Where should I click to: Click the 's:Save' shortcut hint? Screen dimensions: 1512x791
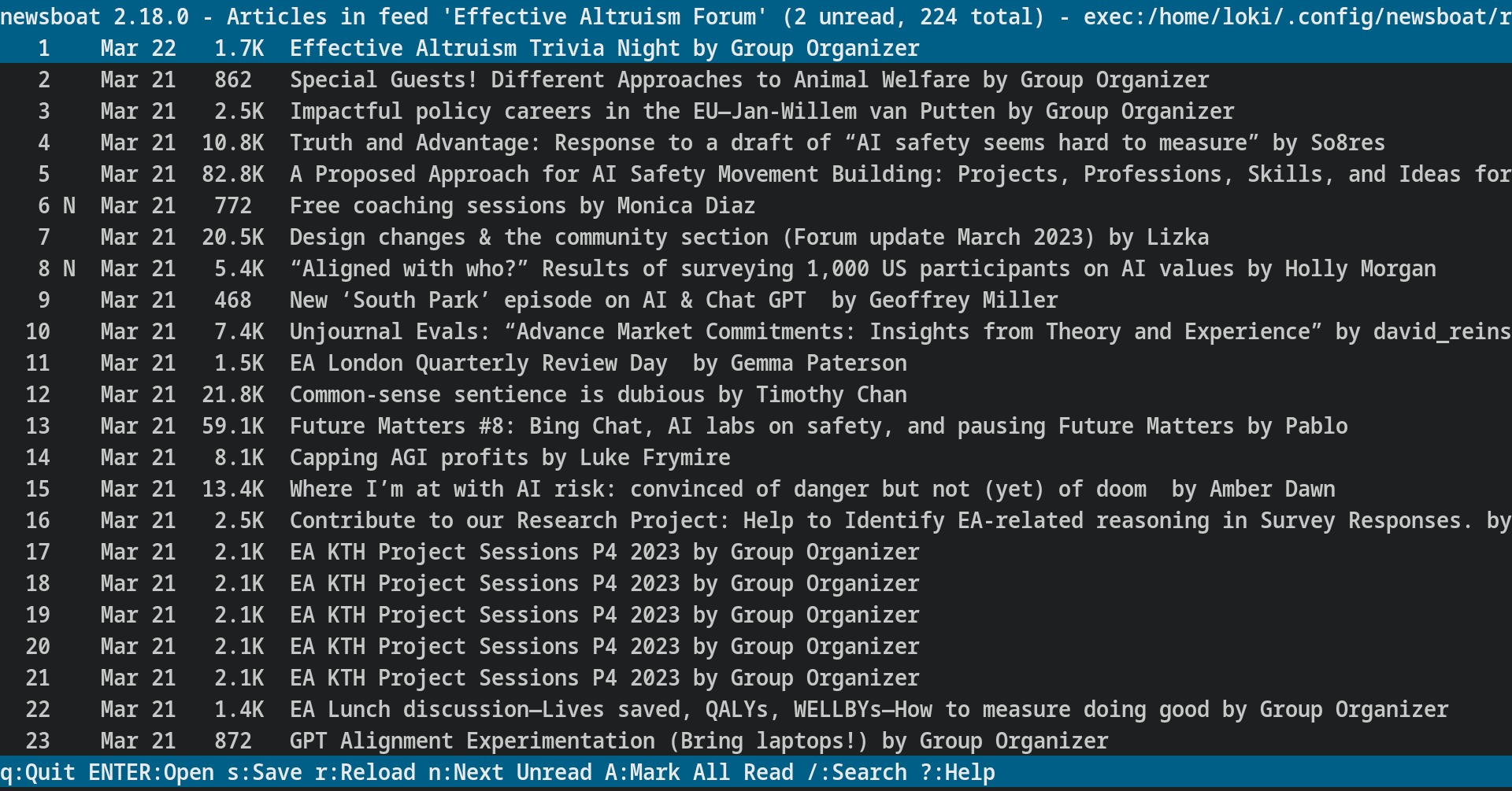point(265,772)
